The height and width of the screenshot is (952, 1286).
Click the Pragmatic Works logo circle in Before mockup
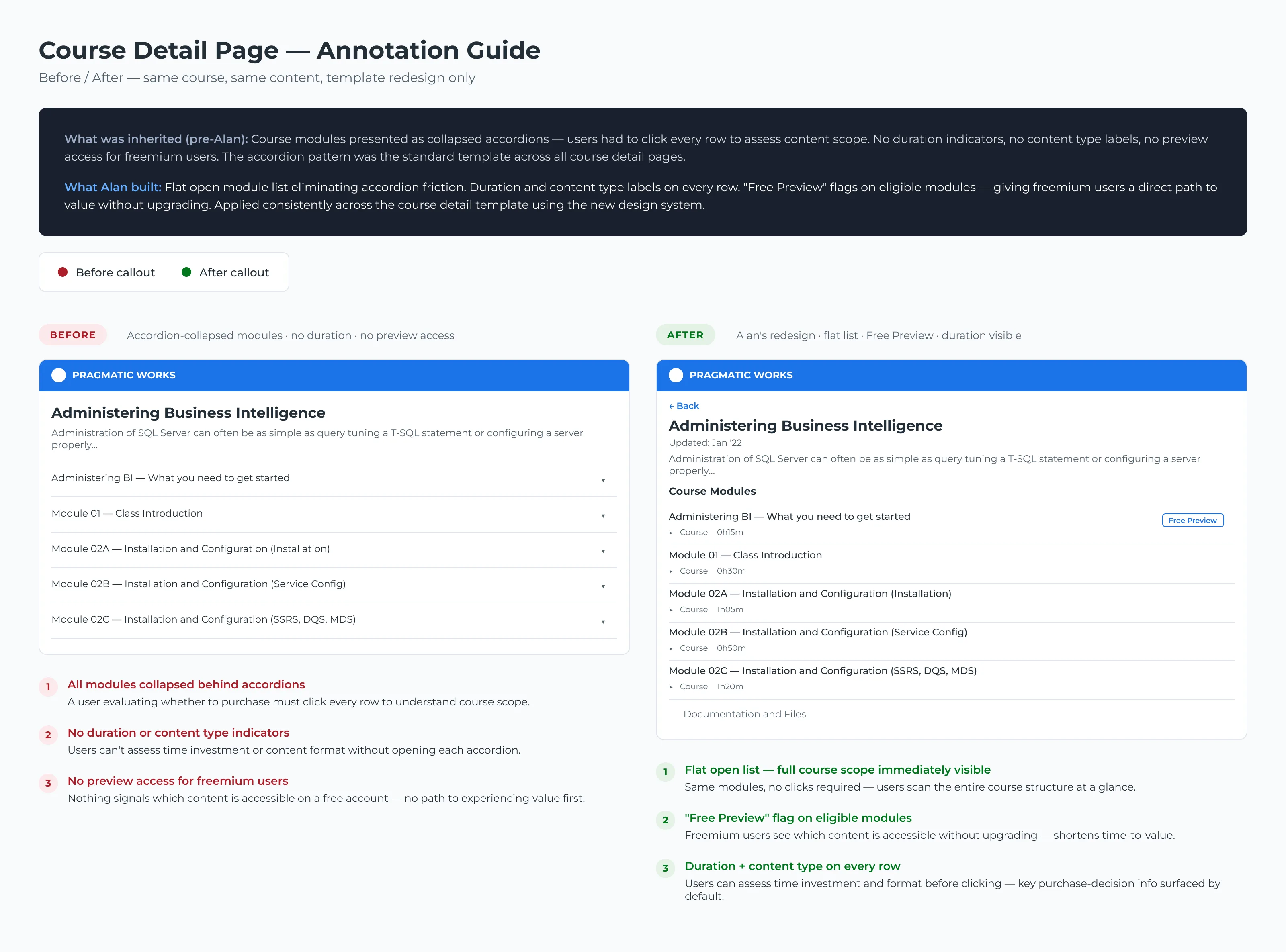(58, 375)
